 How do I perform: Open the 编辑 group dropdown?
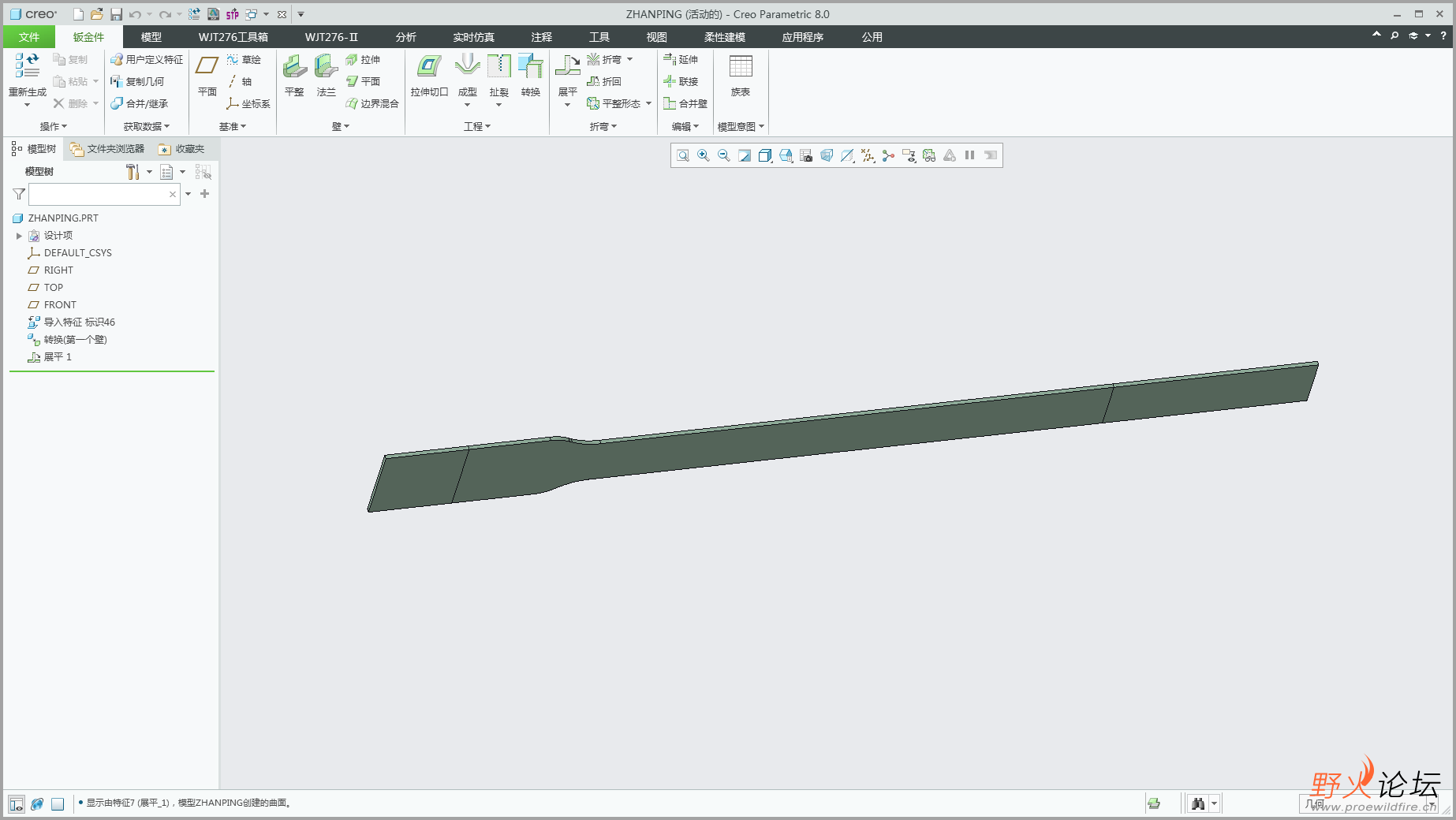click(685, 126)
